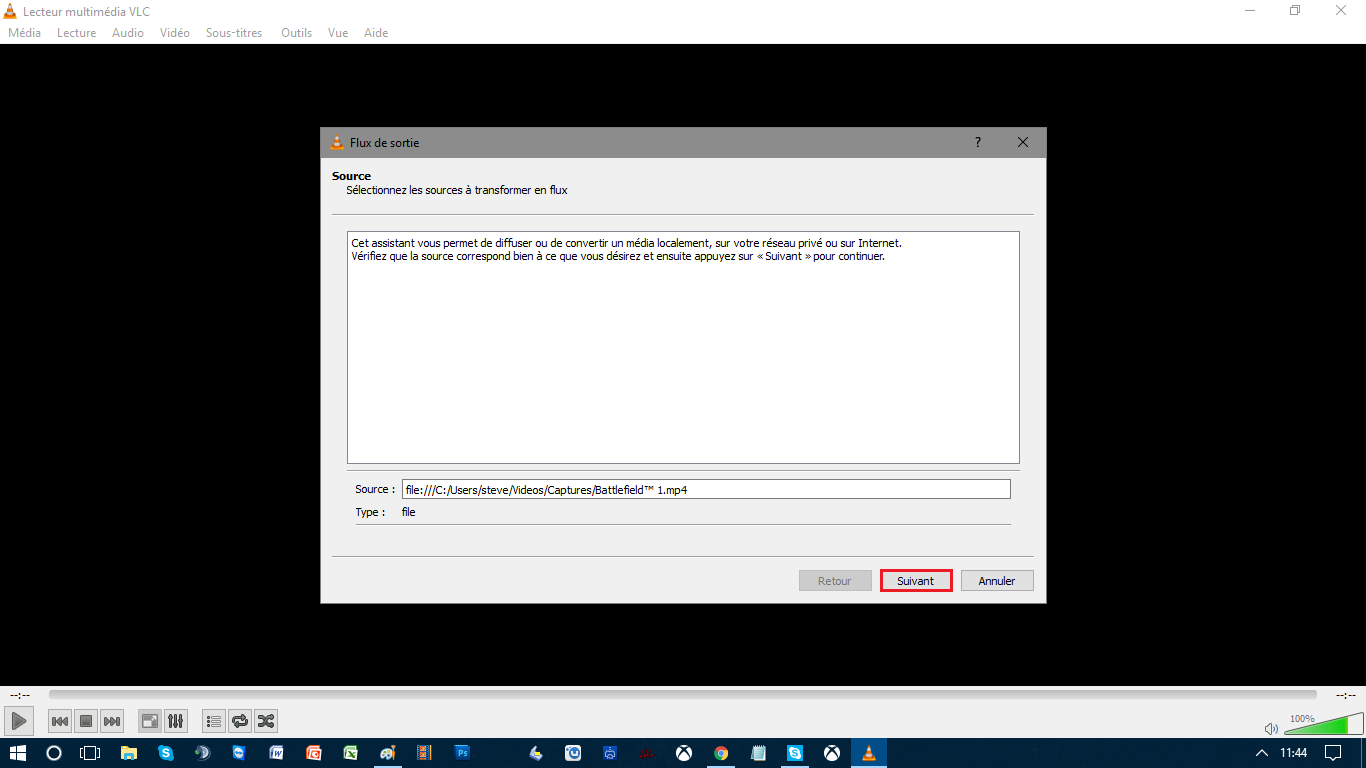Stop playback with the square stop icon
The image size is (1366, 768).
[86, 721]
